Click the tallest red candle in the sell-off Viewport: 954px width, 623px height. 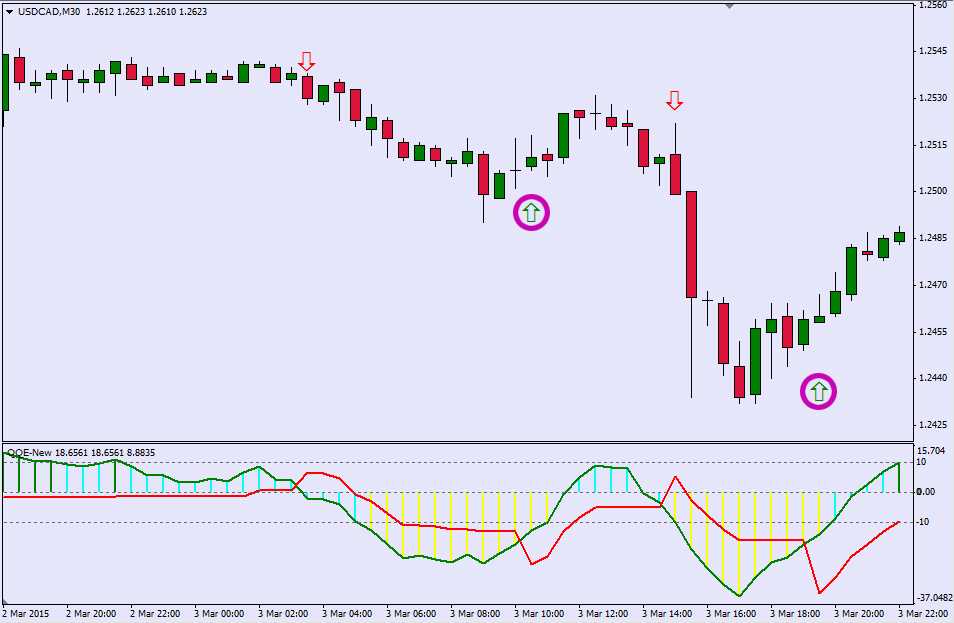coord(691,245)
